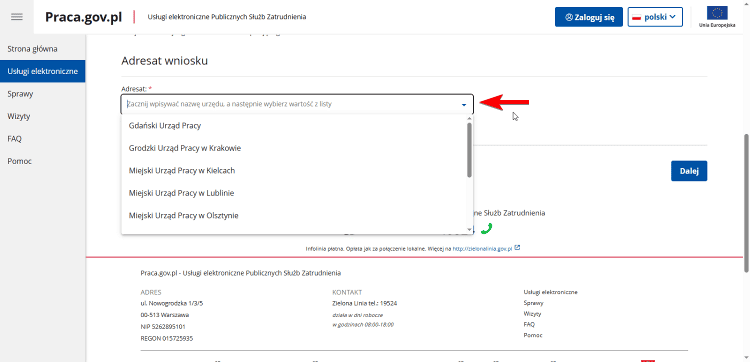The width and height of the screenshot is (750, 362).
Task: Open the polski language selector
Action: (x=655, y=17)
